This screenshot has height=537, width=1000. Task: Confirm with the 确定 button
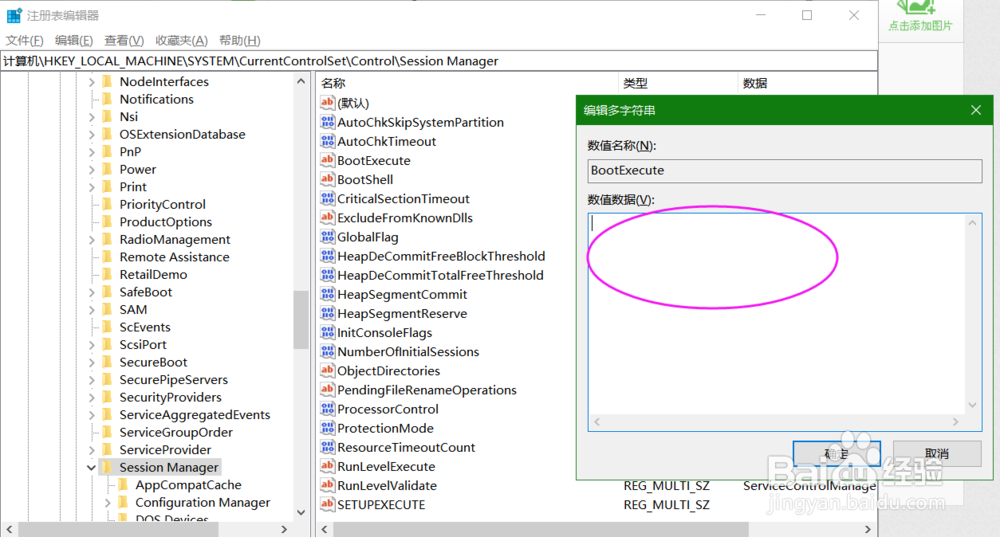click(837, 453)
